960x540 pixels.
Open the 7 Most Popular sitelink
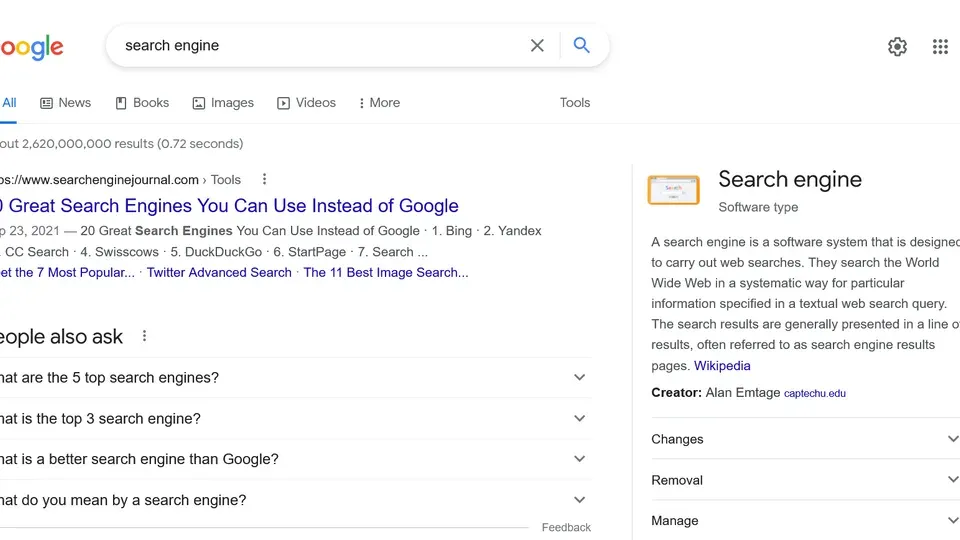(67, 272)
